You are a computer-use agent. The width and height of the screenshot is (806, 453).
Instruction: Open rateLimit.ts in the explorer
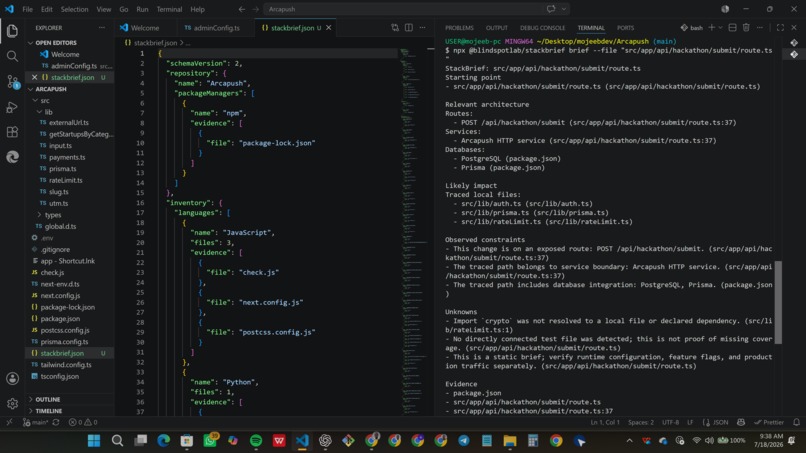(65, 180)
